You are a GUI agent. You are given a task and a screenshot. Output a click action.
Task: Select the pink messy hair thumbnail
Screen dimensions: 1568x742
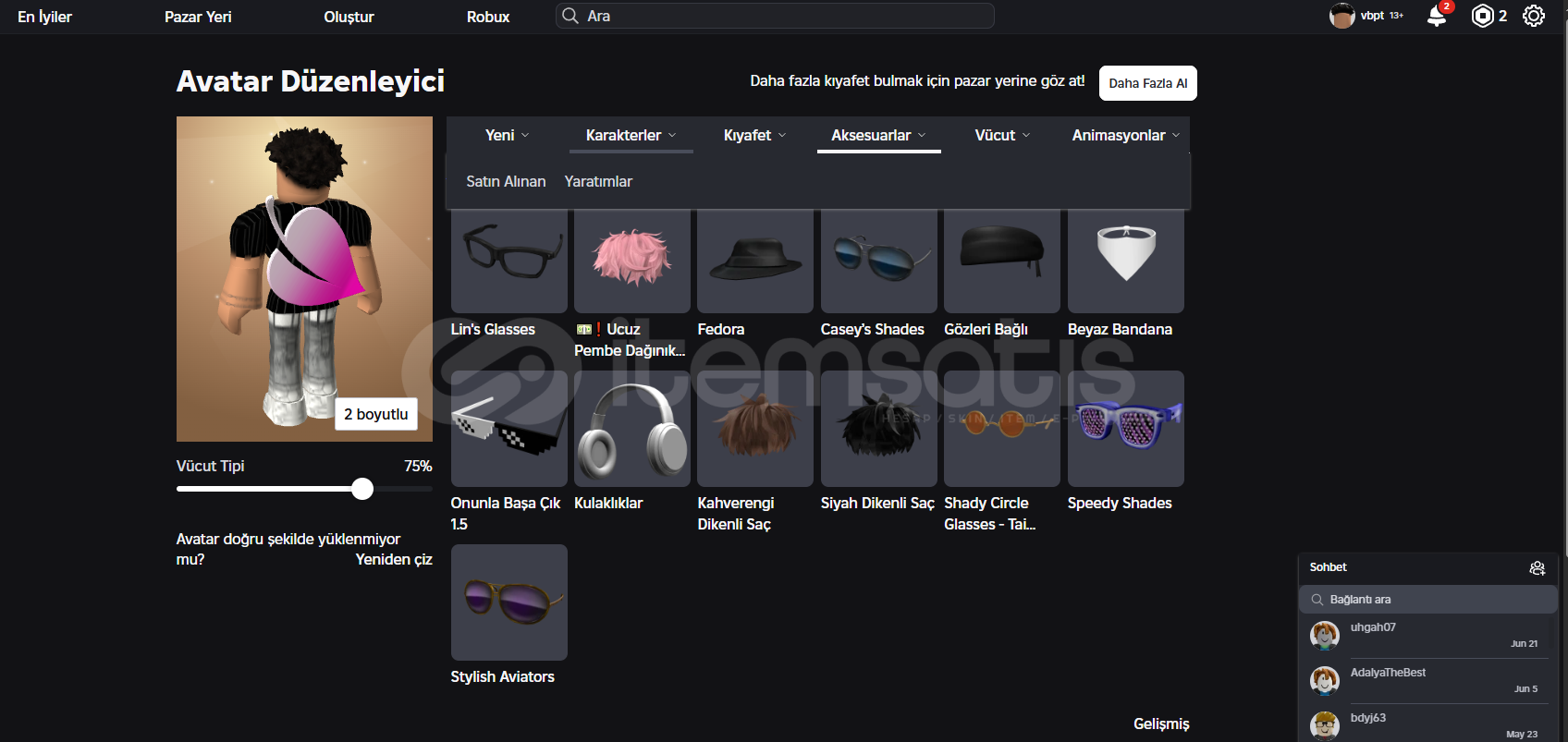tap(632, 262)
